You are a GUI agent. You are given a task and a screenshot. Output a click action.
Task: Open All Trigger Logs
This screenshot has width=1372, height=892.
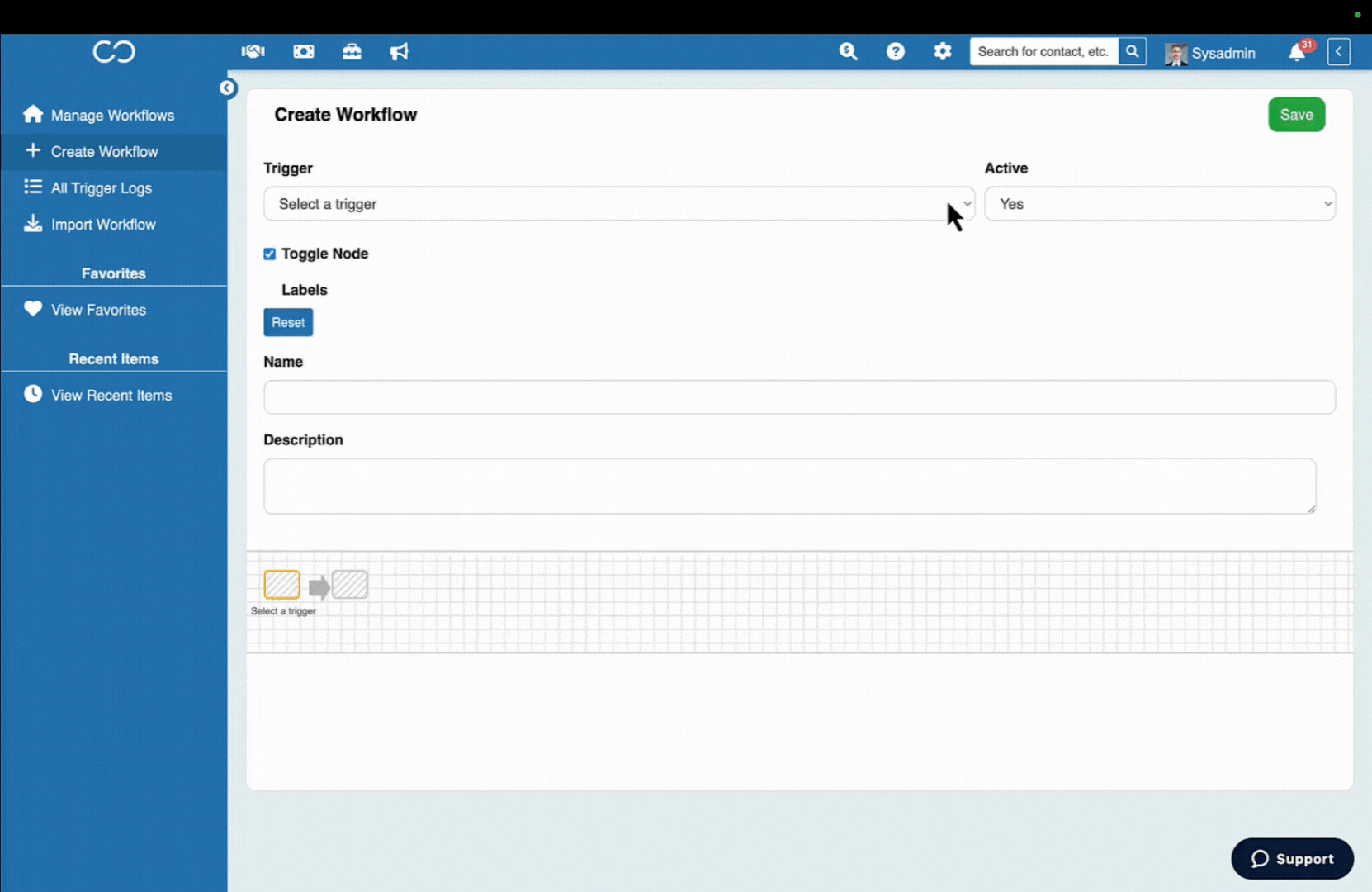tap(102, 188)
